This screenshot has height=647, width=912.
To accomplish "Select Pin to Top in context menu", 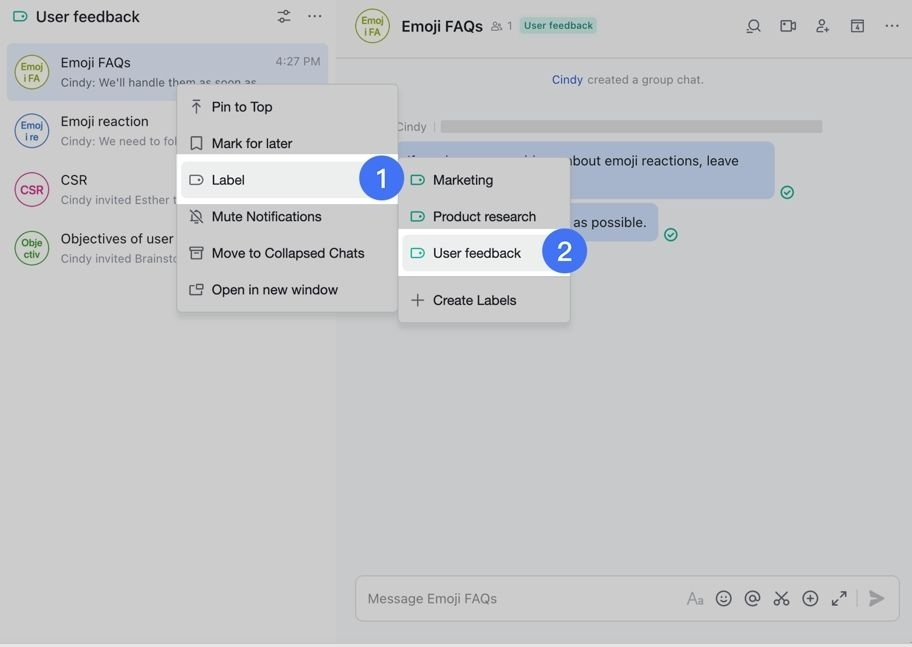I will [241, 107].
